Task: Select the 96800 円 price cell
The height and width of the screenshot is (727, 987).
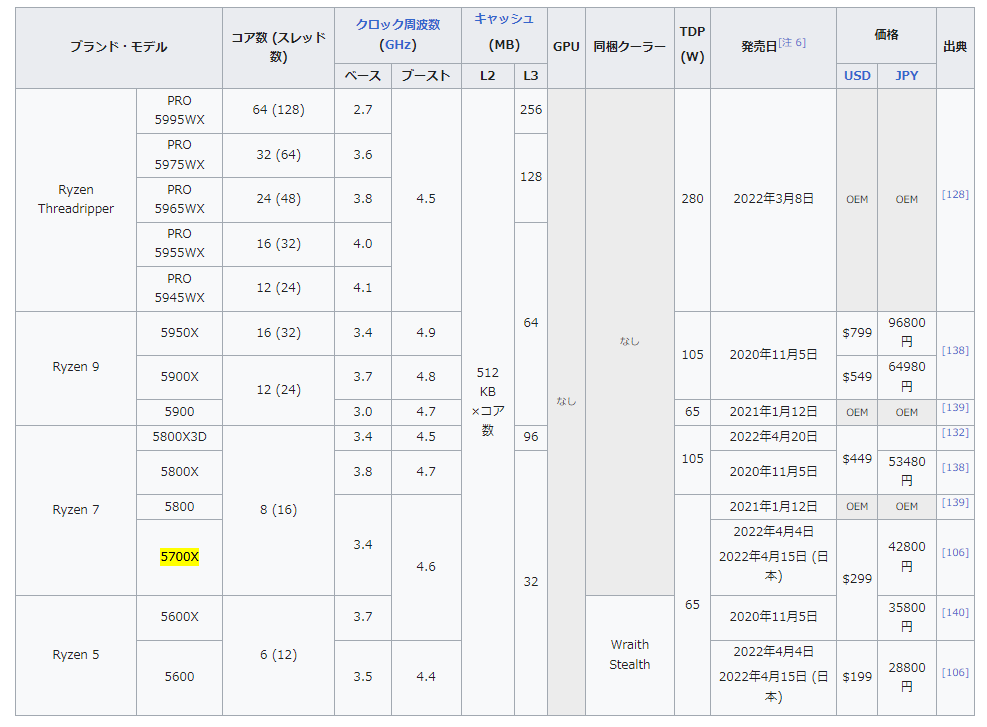Action: (906, 333)
